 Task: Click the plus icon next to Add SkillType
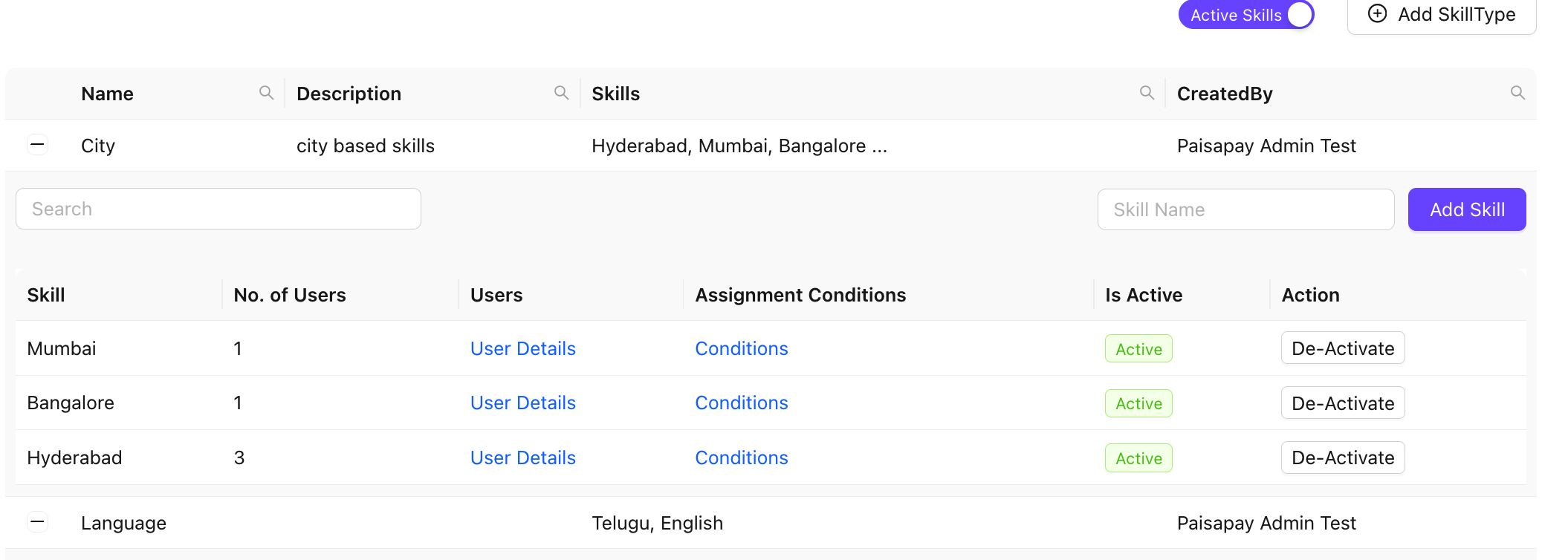[x=1379, y=14]
